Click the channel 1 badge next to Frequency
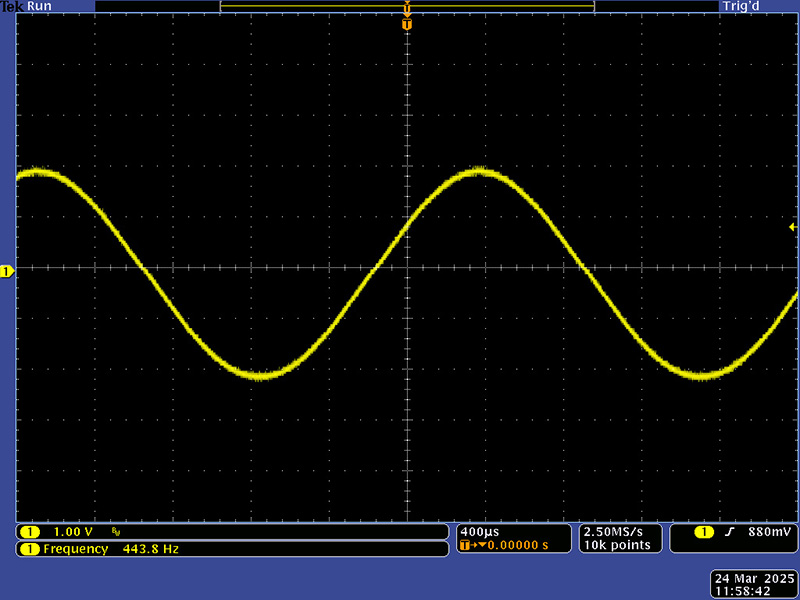This screenshot has height=600, width=800. (x=30, y=549)
